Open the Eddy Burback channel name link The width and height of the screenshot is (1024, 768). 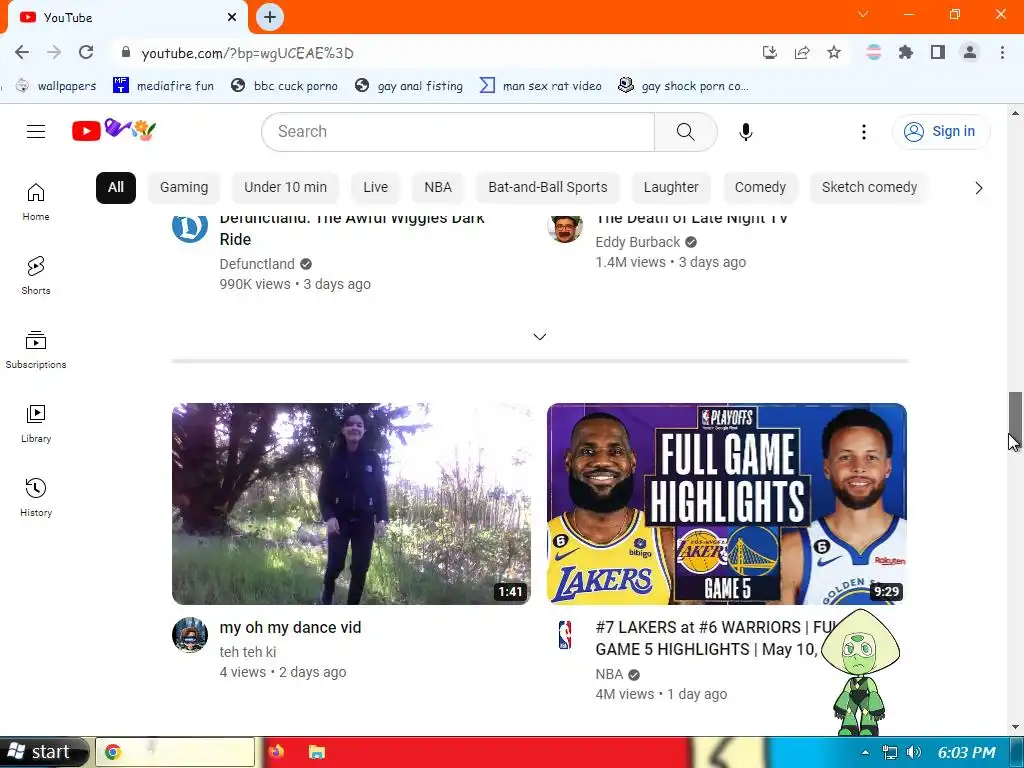[637, 242]
